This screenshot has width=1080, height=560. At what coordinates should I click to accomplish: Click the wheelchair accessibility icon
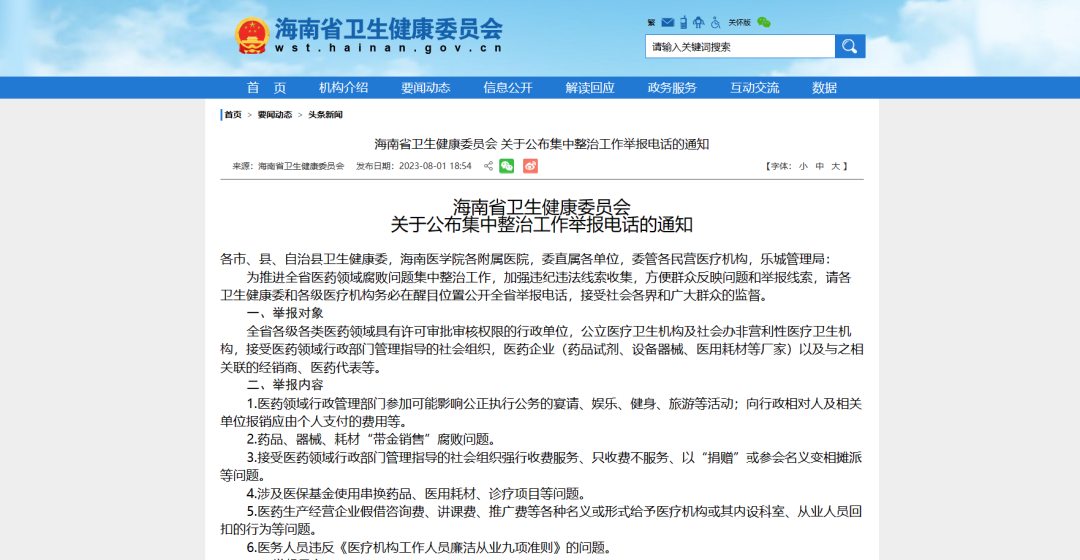pyautogui.click(x=716, y=23)
